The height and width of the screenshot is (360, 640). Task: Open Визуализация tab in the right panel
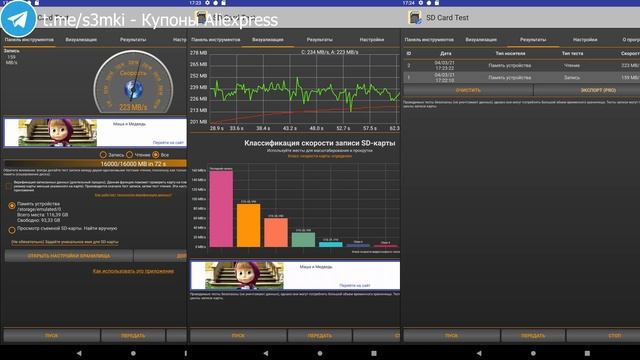(481, 40)
